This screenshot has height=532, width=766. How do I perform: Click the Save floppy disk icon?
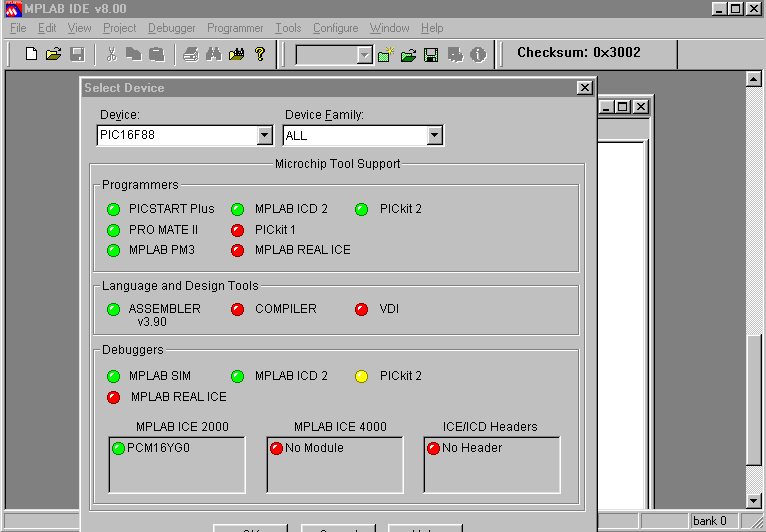pos(77,54)
